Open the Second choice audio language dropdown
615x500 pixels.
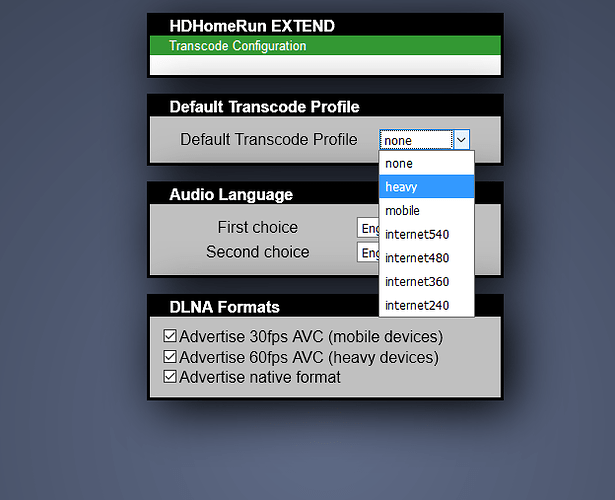(x=368, y=252)
